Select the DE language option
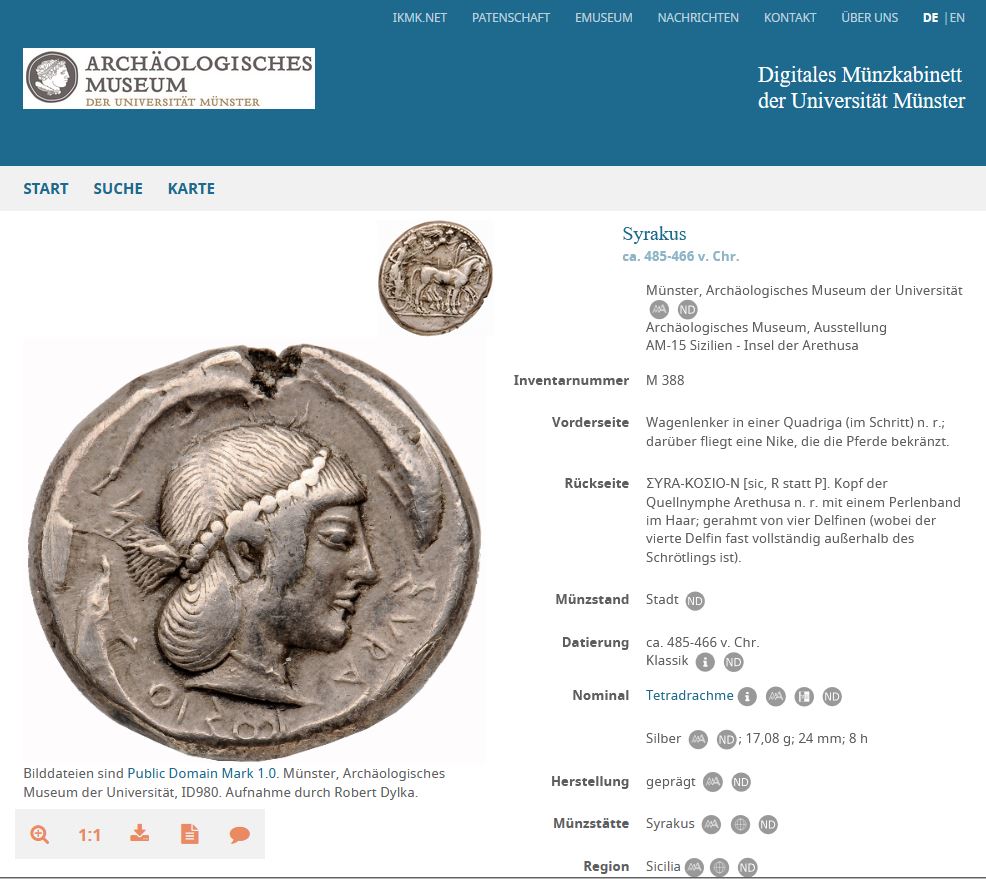Image resolution: width=986 pixels, height=879 pixels. click(x=931, y=18)
